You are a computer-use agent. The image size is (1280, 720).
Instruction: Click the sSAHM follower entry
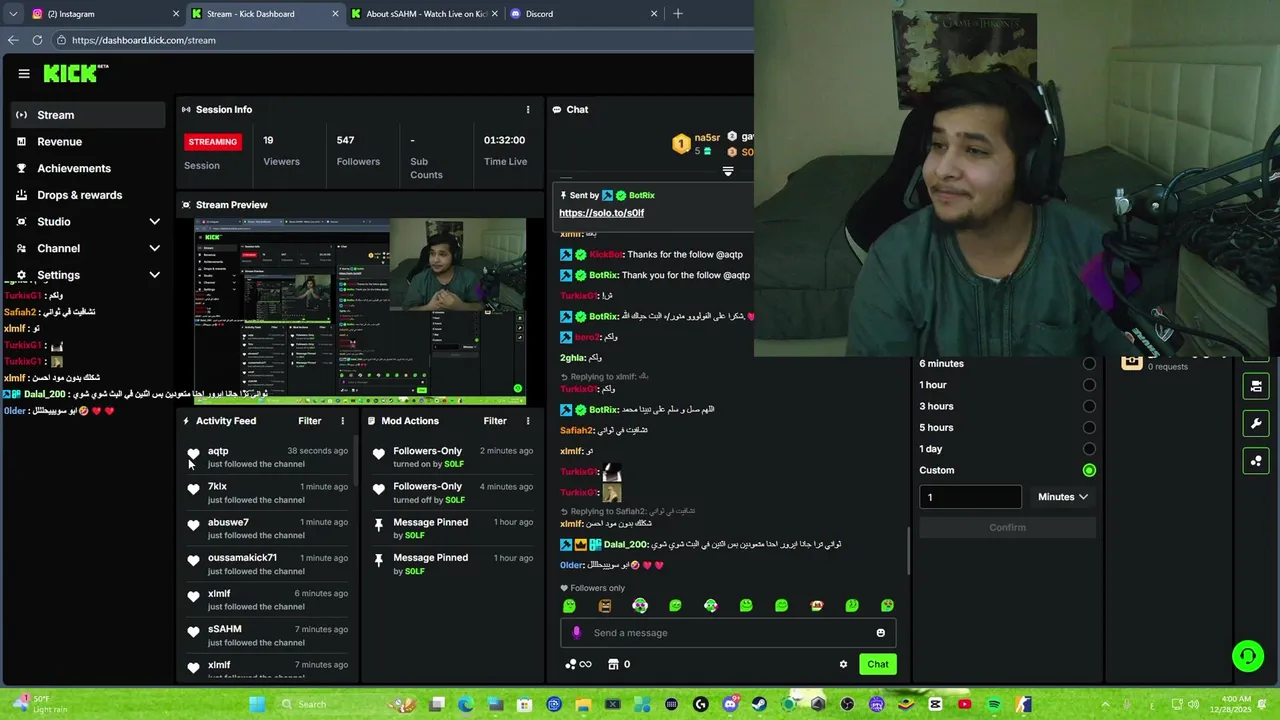[267, 636]
